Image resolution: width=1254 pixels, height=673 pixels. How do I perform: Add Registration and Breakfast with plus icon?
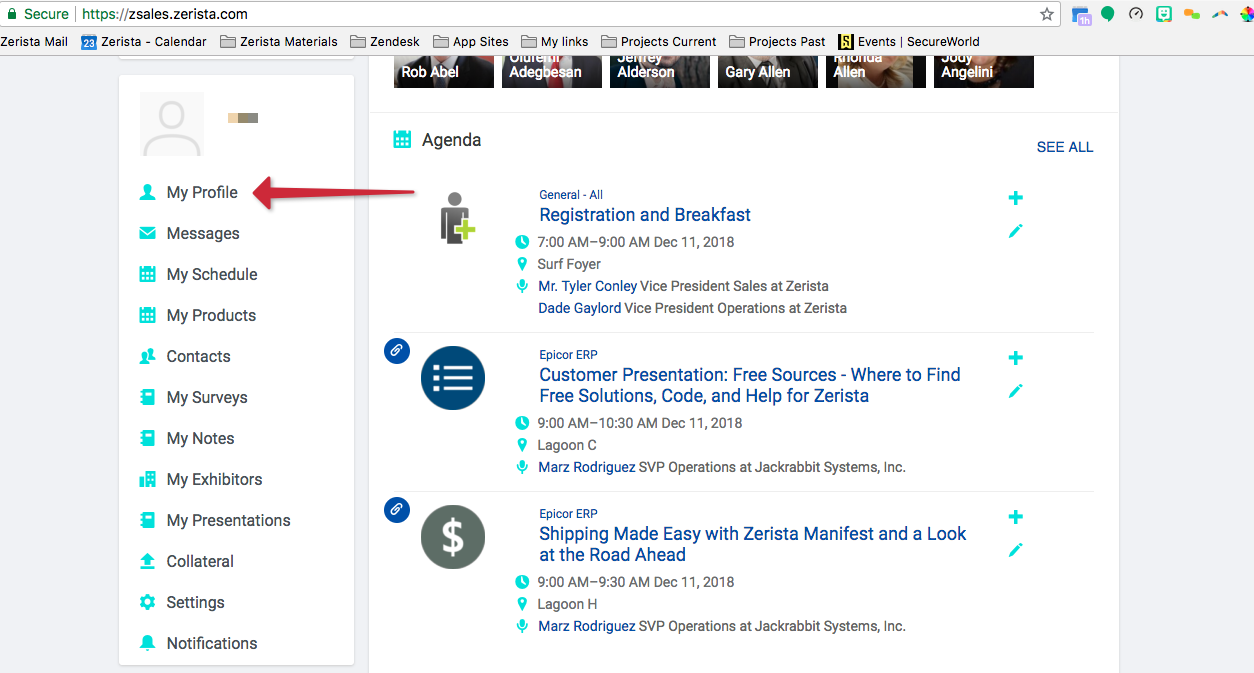pos(1016,198)
